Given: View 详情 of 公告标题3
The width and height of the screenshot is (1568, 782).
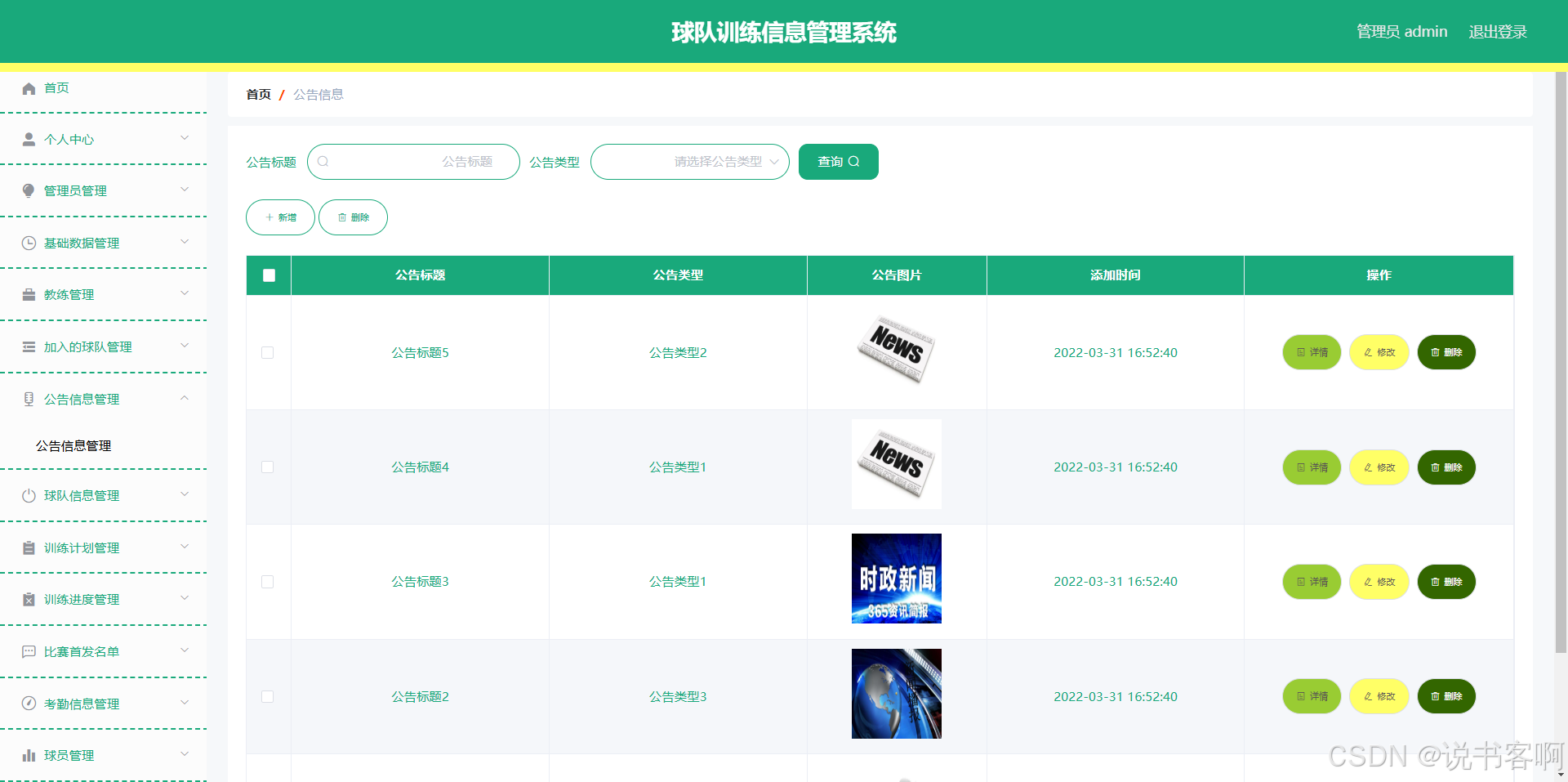Looking at the screenshot, I should click(x=1312, y=582).
